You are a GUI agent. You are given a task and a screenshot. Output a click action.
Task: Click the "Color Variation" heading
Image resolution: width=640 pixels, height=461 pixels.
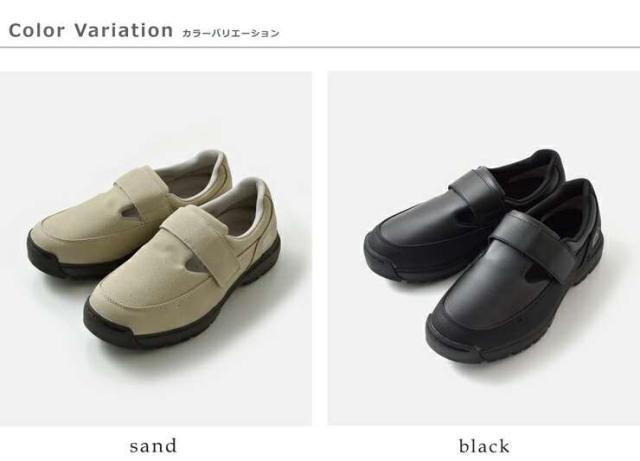click(91, 31)
